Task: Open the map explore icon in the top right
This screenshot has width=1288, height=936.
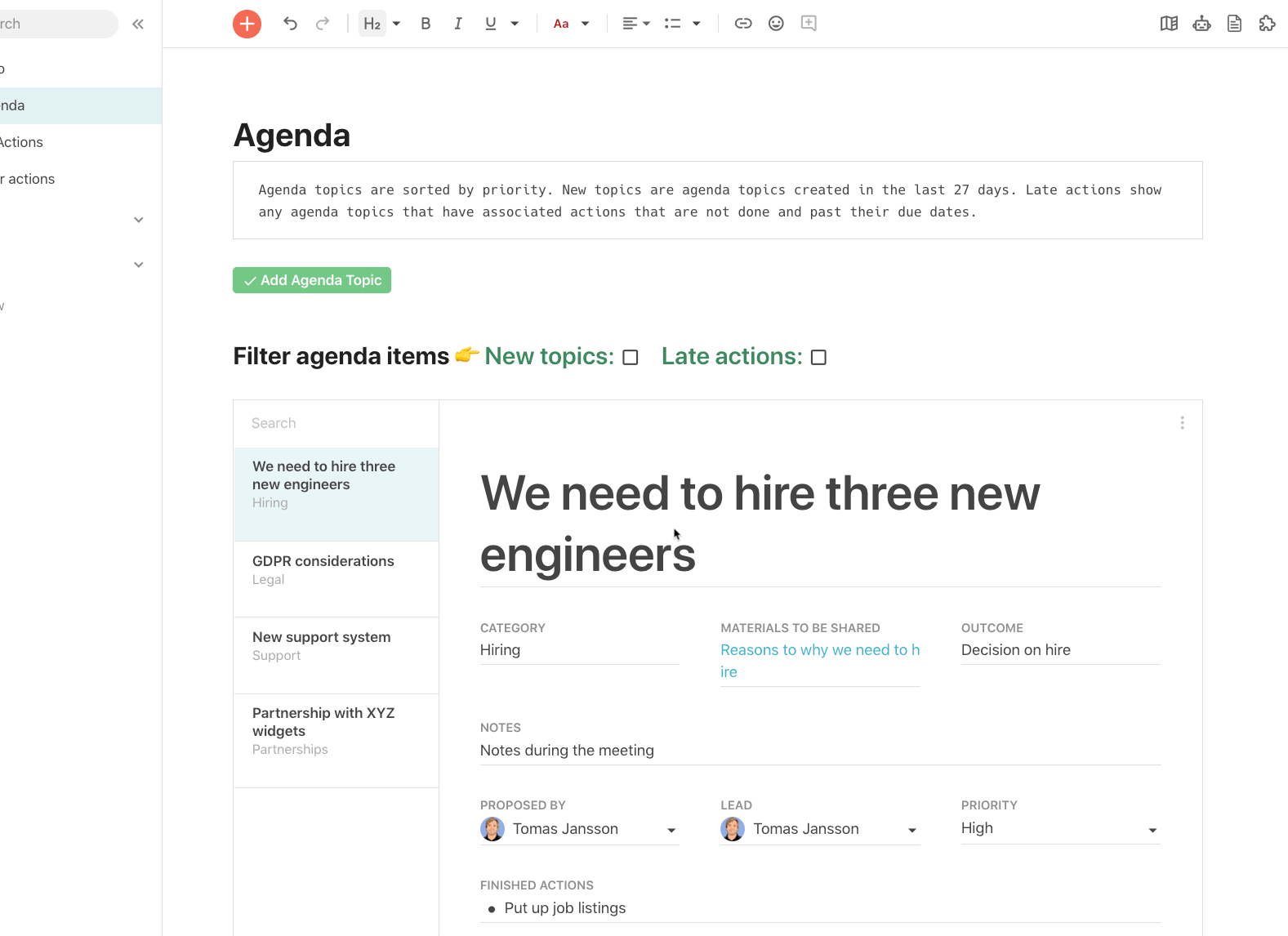Action: tap(1169, 24)
